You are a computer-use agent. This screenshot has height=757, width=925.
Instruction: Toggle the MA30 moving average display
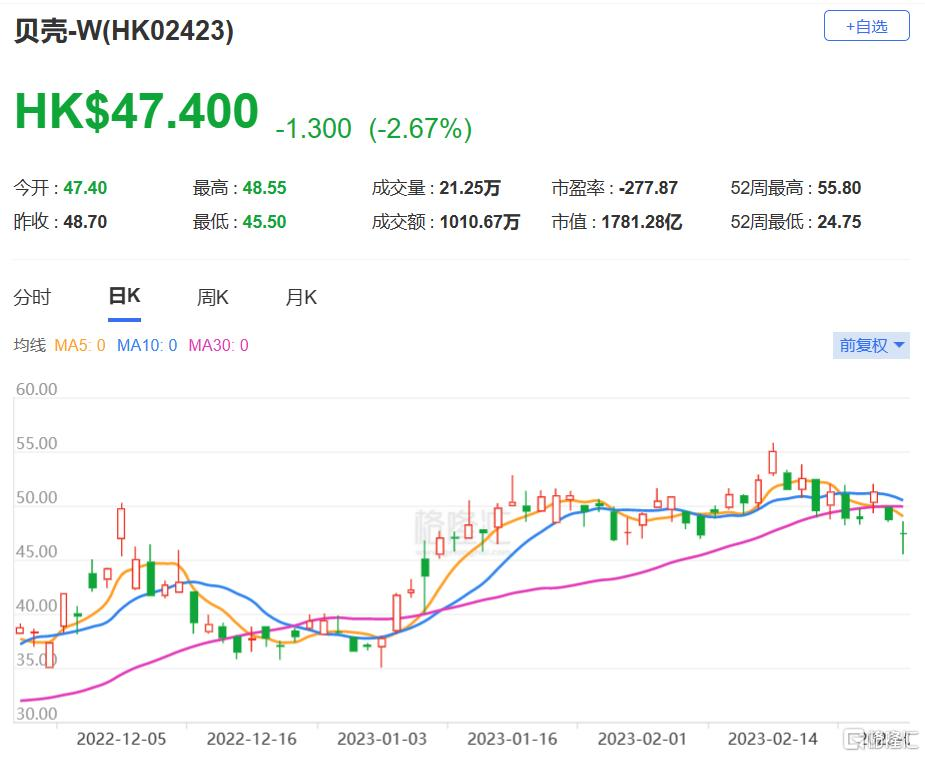(x=217, y=345)
